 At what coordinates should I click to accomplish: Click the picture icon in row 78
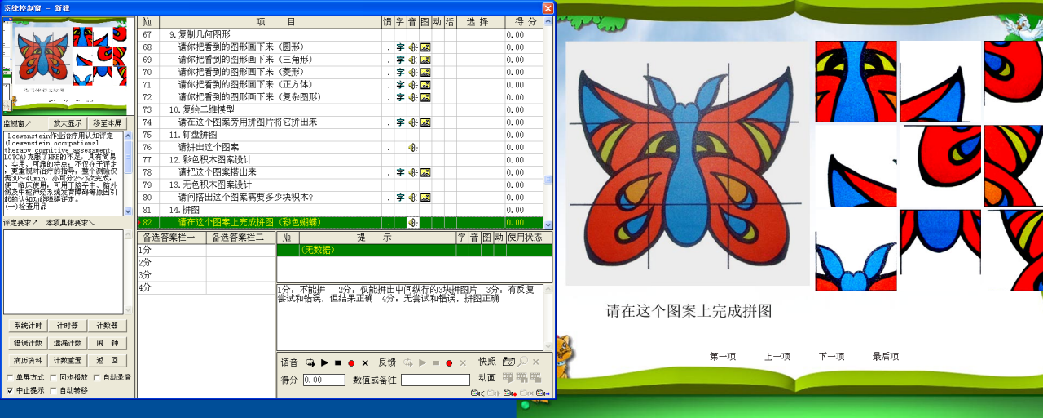[425, 172]
